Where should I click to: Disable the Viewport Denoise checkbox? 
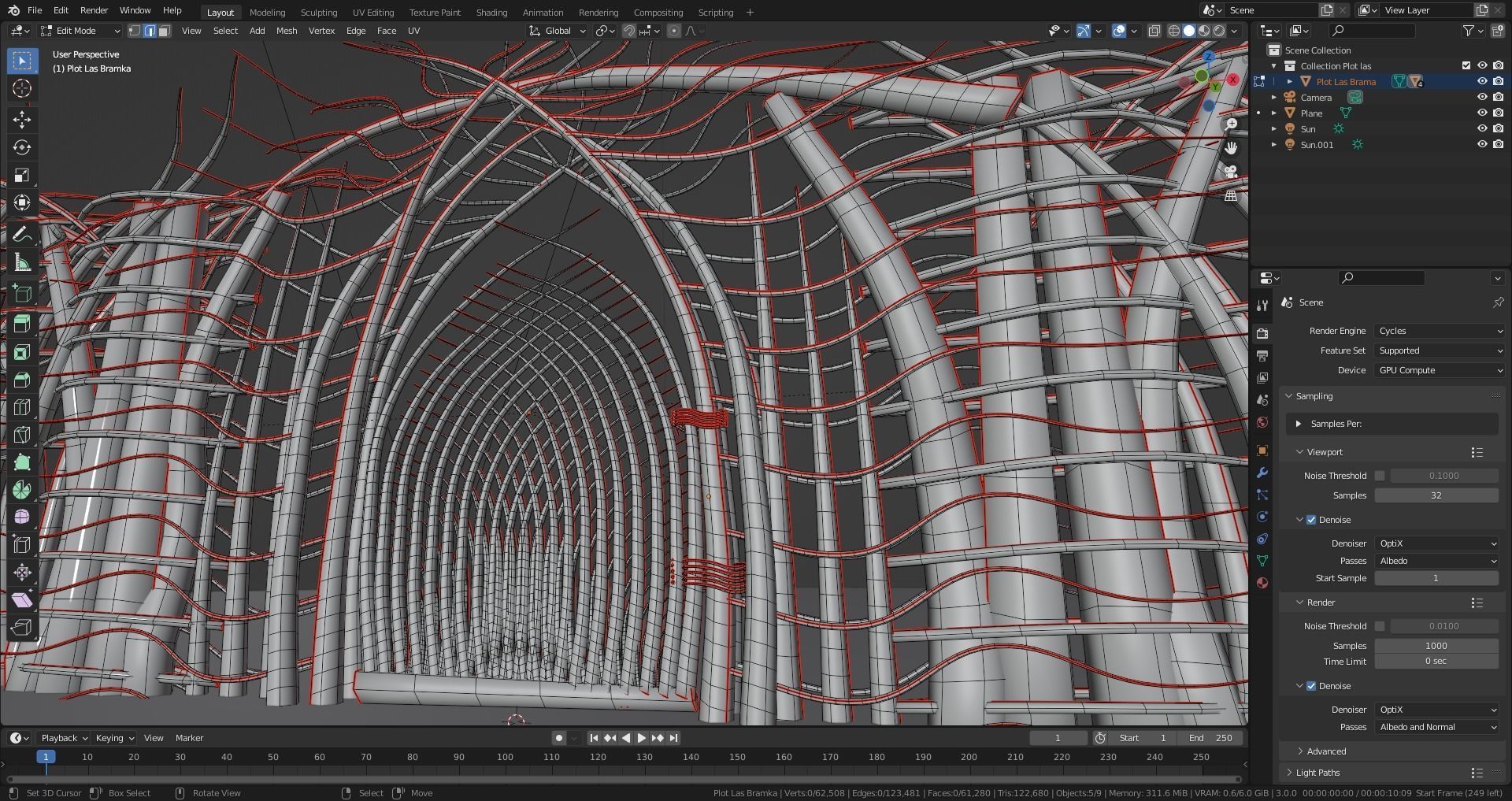(1311, 520)
